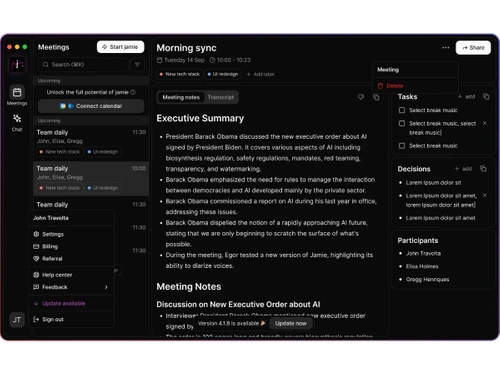Click the Meeting Notes heading
Screen dimensions: 500x375
click(x=189, y=287)
